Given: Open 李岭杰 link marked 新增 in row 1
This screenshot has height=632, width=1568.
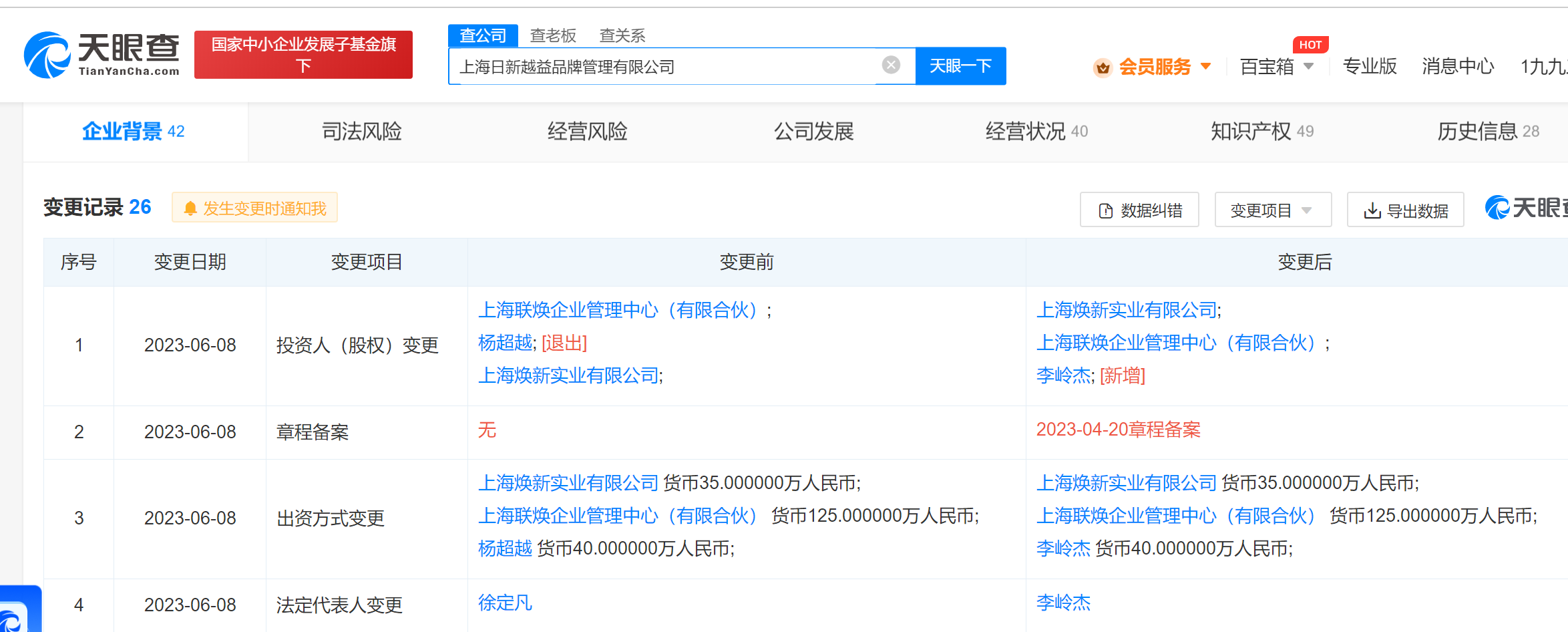Looking at the screenshot, I should coord(1063,375).
